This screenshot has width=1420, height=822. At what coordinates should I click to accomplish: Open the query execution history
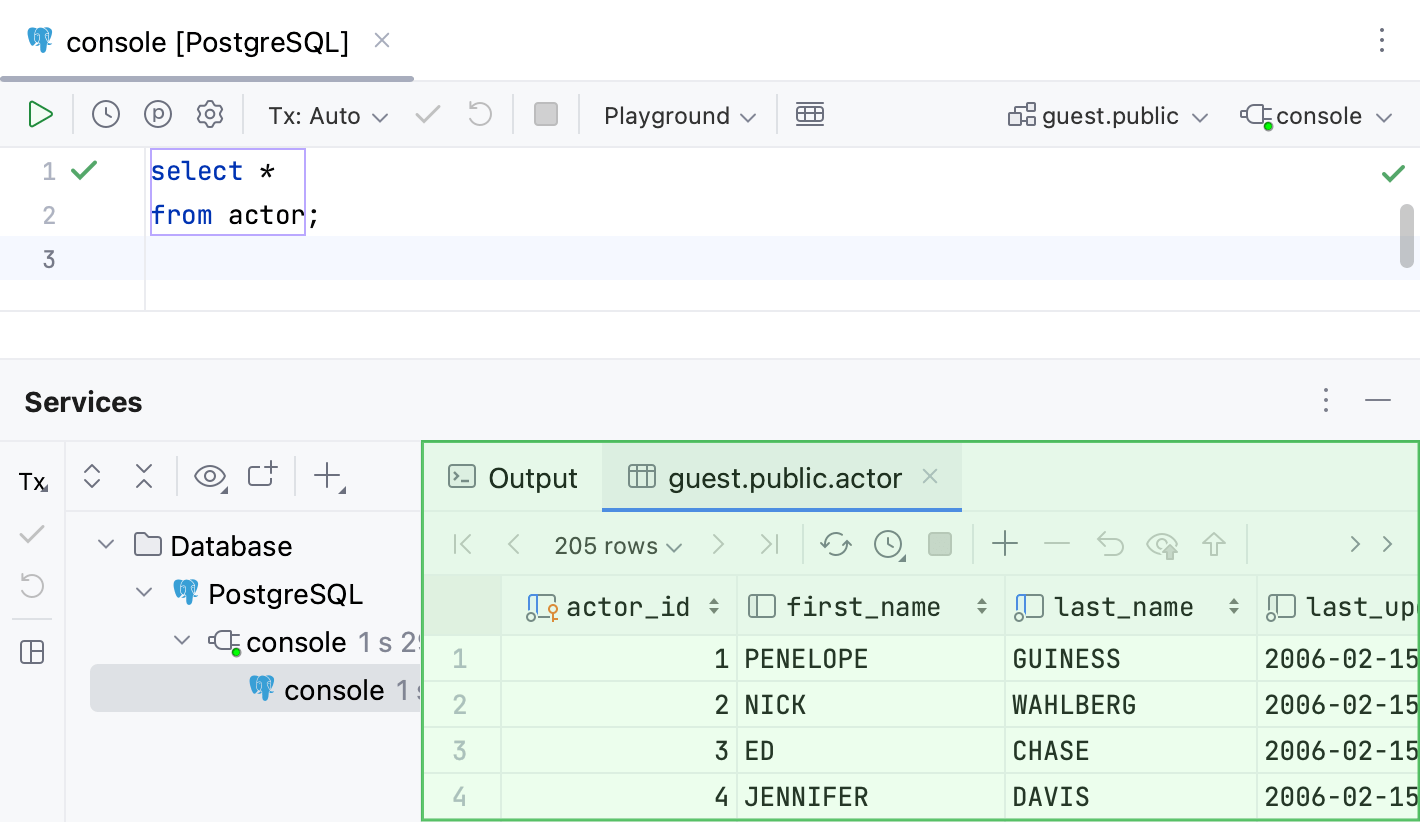(105, 114)
